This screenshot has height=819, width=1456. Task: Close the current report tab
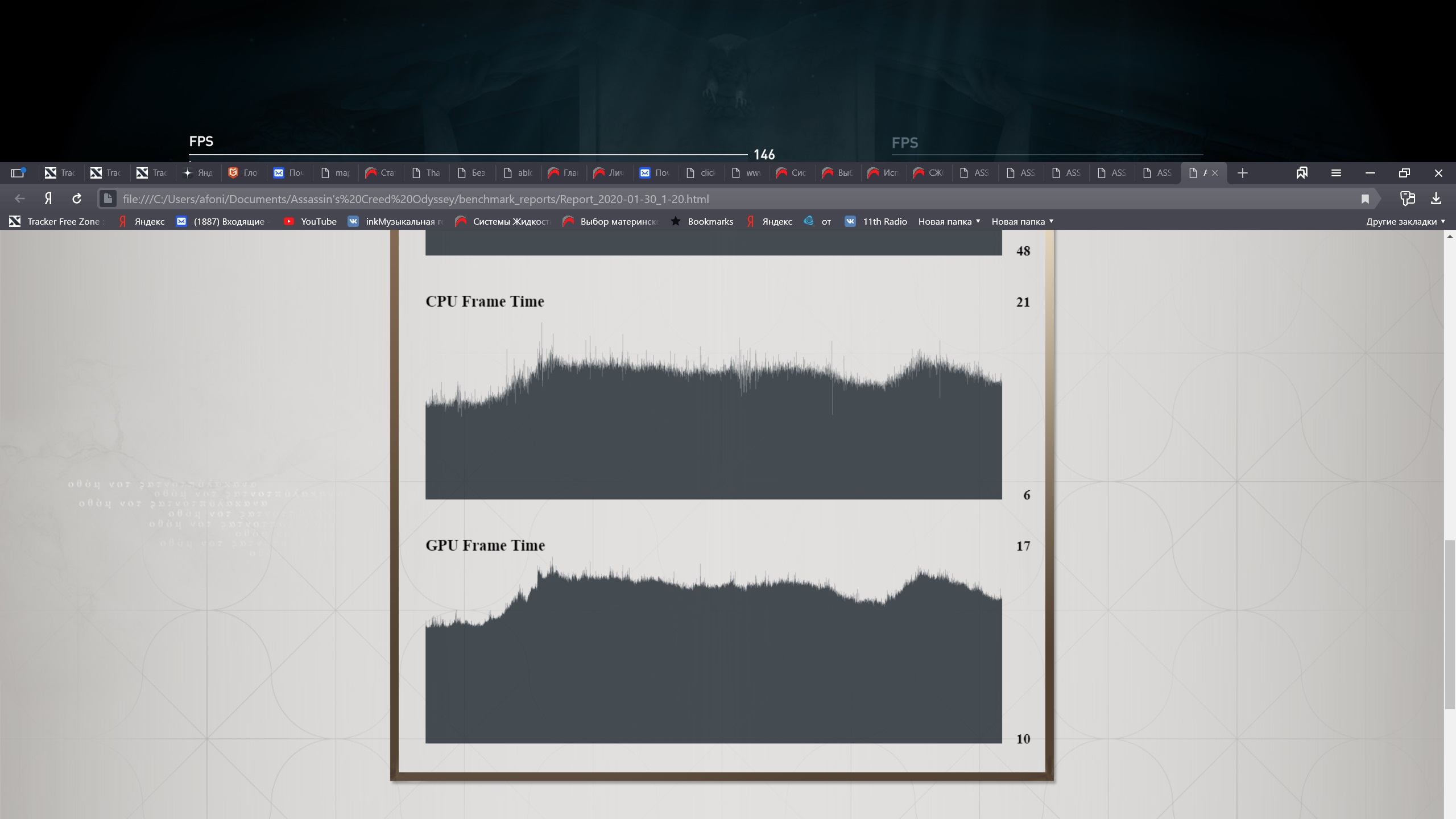(1215, 173)
